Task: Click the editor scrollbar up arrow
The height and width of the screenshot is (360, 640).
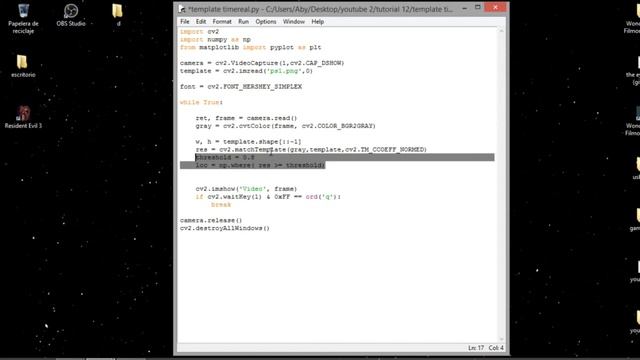Action: [x=501, y=31]
